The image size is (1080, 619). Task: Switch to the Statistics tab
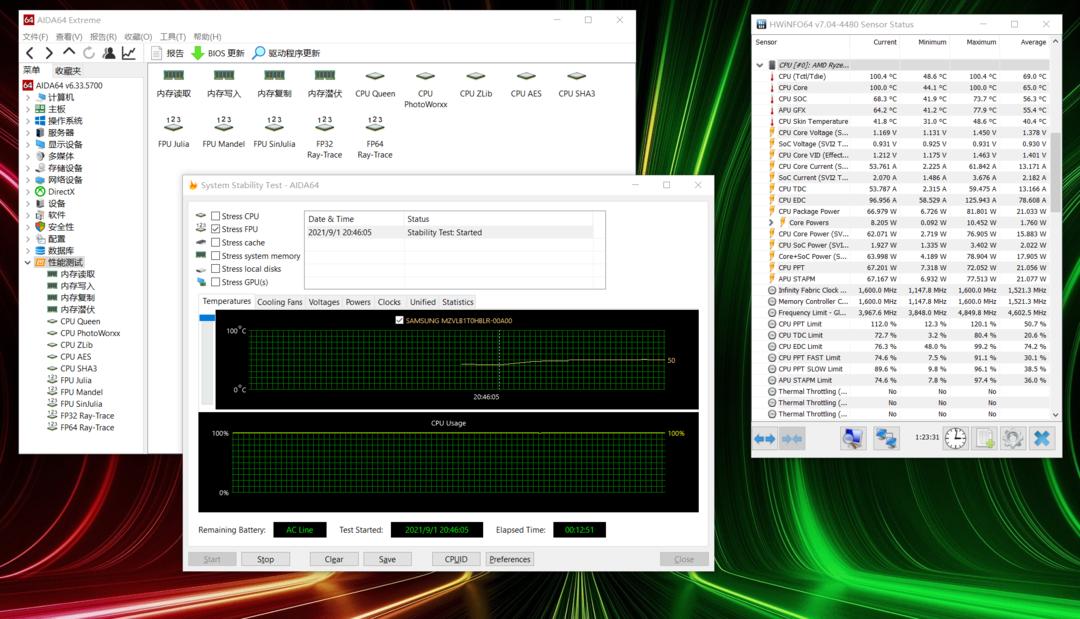(x=458, y=302)
